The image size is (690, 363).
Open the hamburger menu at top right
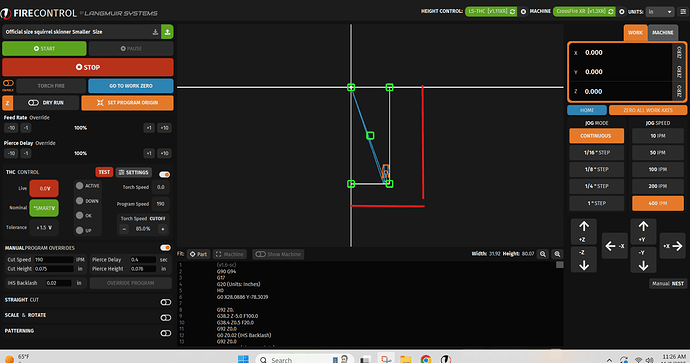pos(683,11)
